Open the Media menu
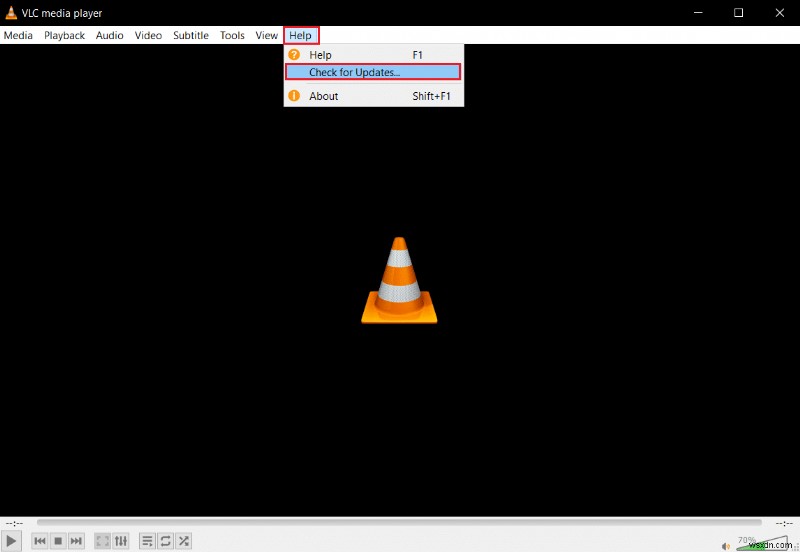Image resolution: width=800 pixels, height=552 pixels. (18, 35)
